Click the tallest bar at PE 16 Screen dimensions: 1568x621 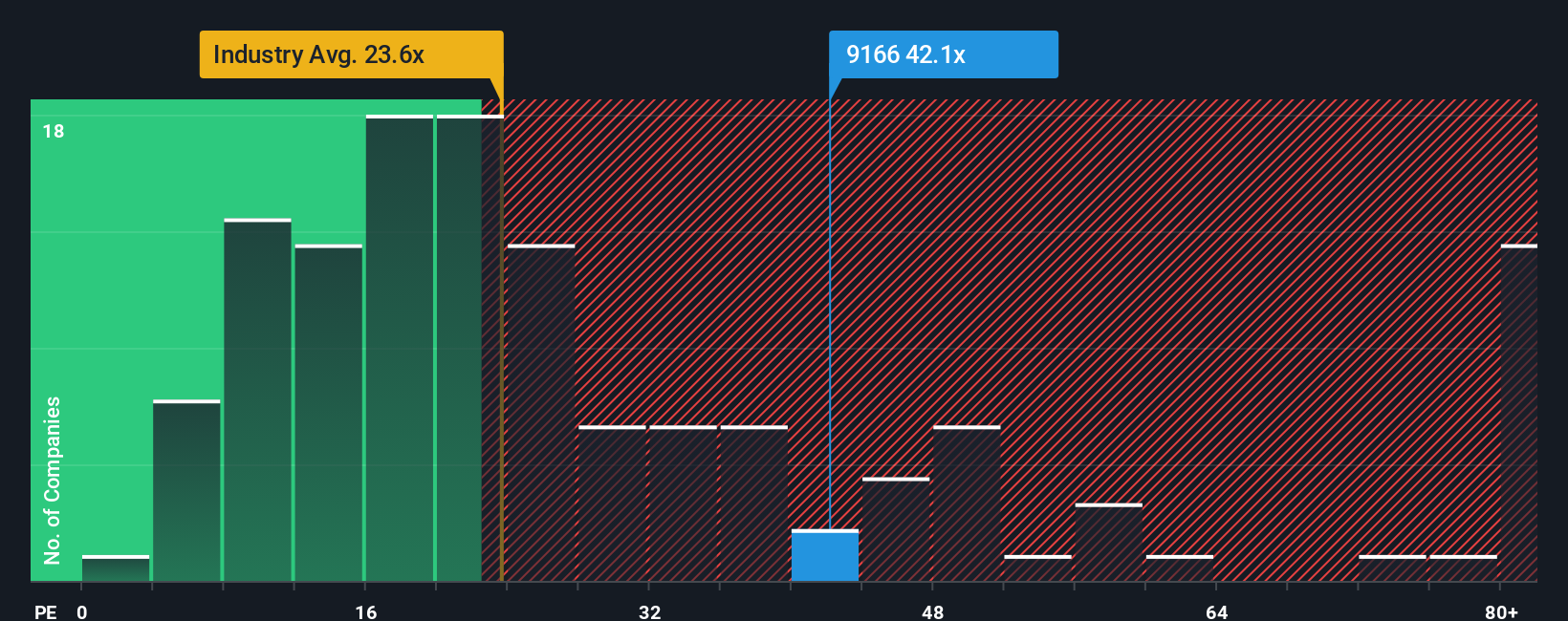tap(400, 348)
